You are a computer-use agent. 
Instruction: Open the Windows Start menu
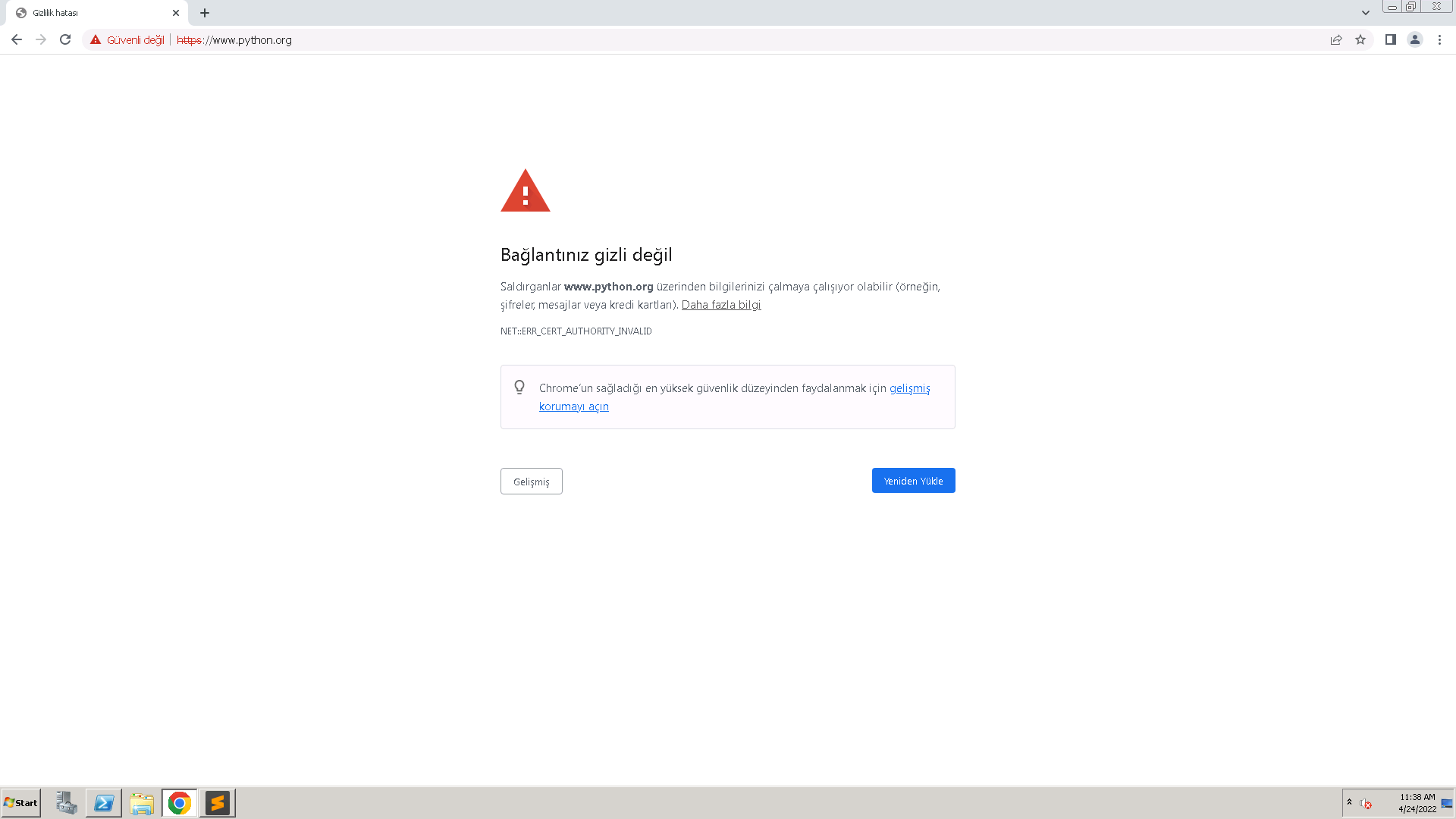21,803
